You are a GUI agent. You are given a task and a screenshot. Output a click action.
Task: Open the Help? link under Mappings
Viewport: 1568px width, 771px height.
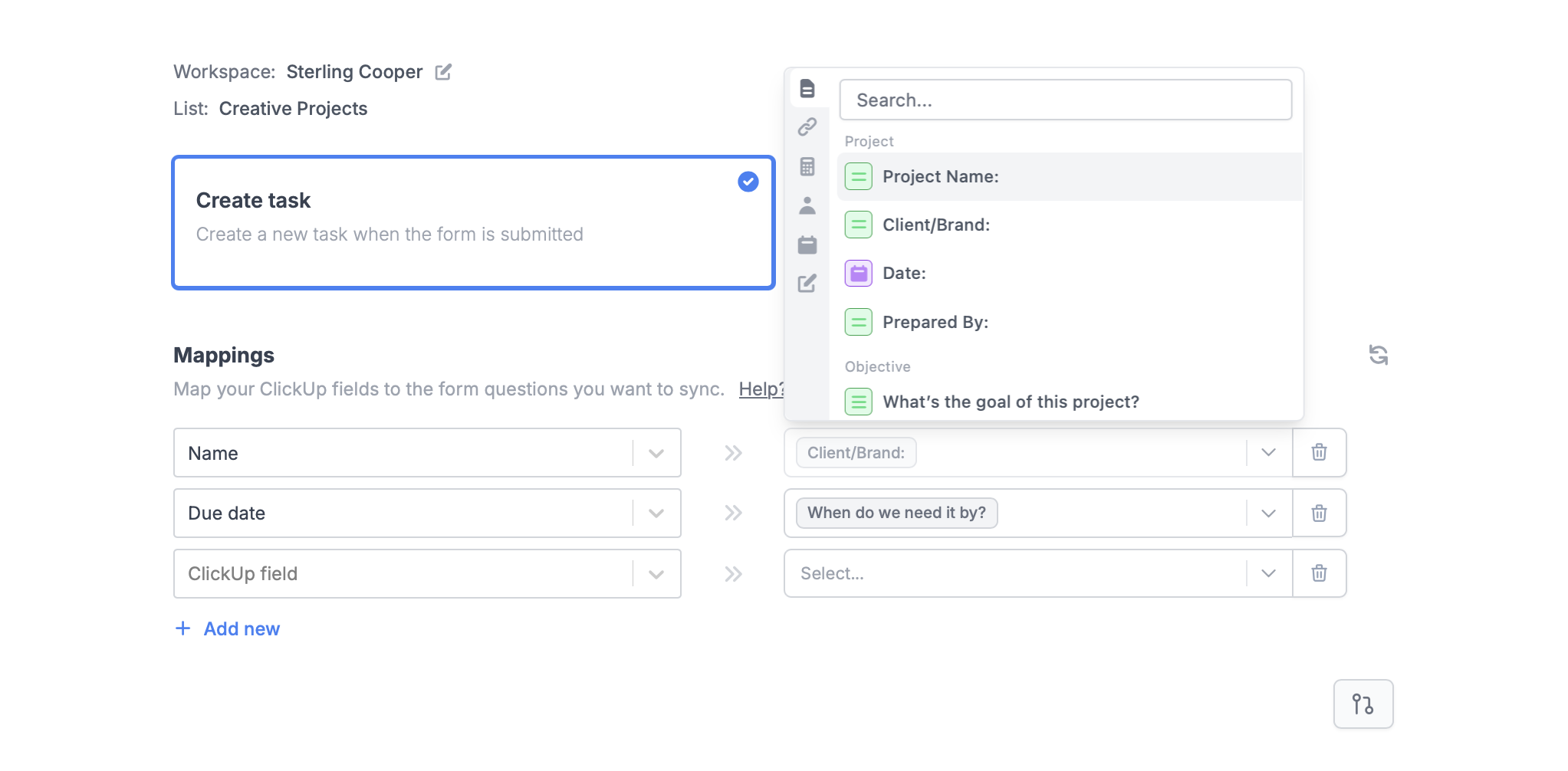[761, 389]
